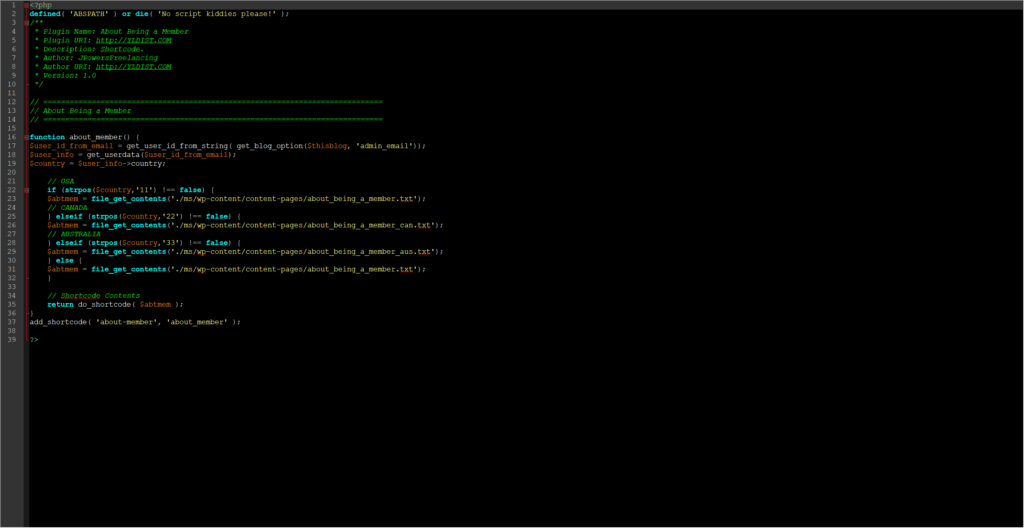
Task: Click line number 2 in the gutter
Action: pos(12,14)
